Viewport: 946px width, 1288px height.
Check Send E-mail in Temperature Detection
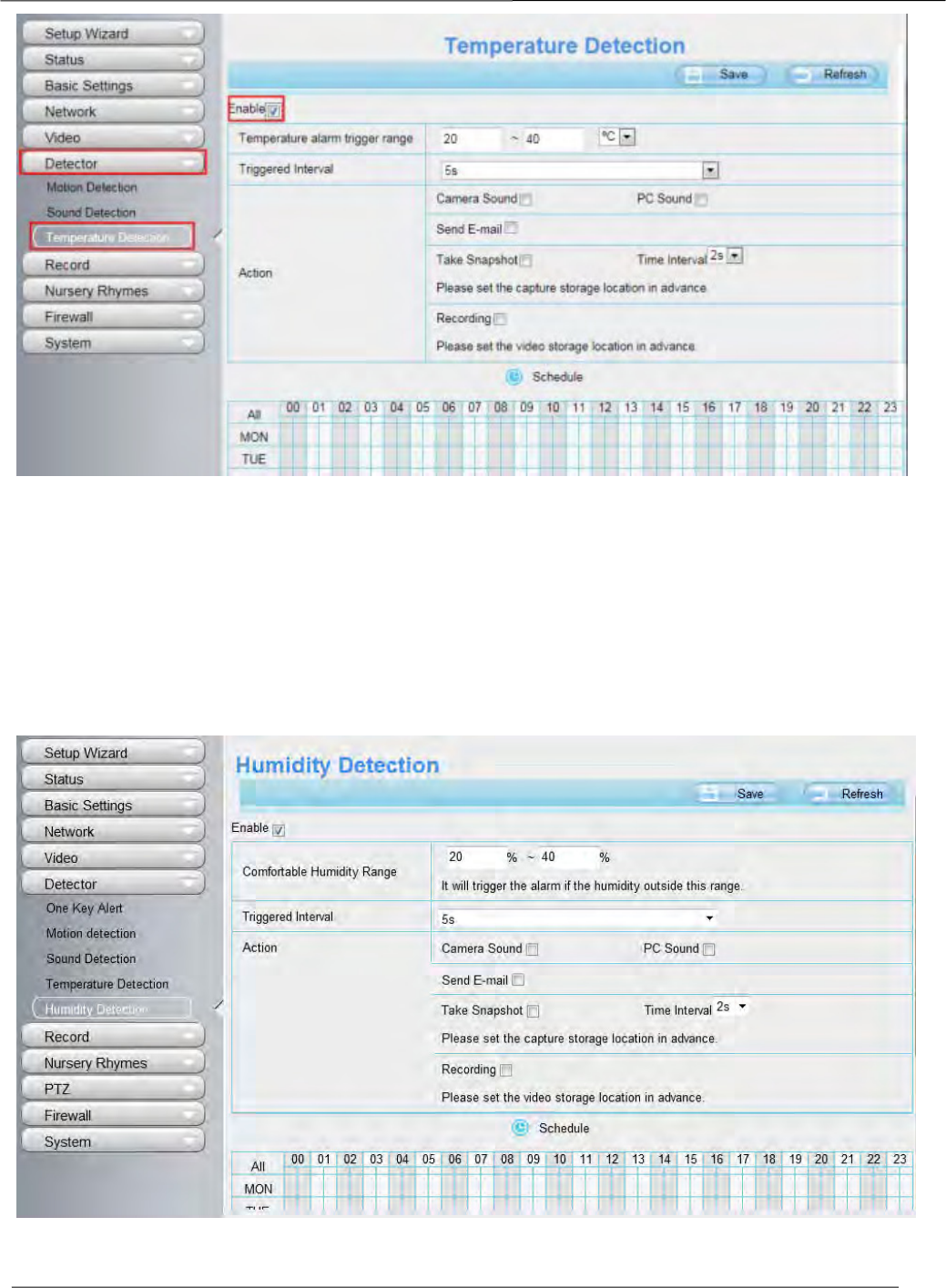pos(512,228)
